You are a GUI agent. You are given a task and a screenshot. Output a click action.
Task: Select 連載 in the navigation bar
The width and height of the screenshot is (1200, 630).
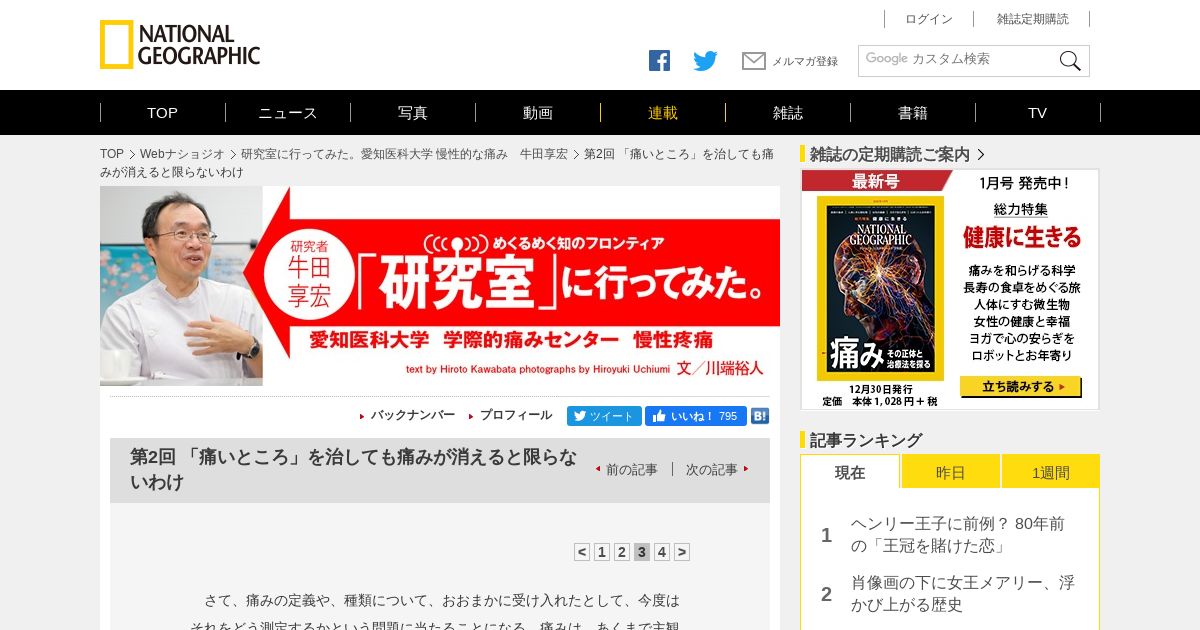(x=663, y=113)
